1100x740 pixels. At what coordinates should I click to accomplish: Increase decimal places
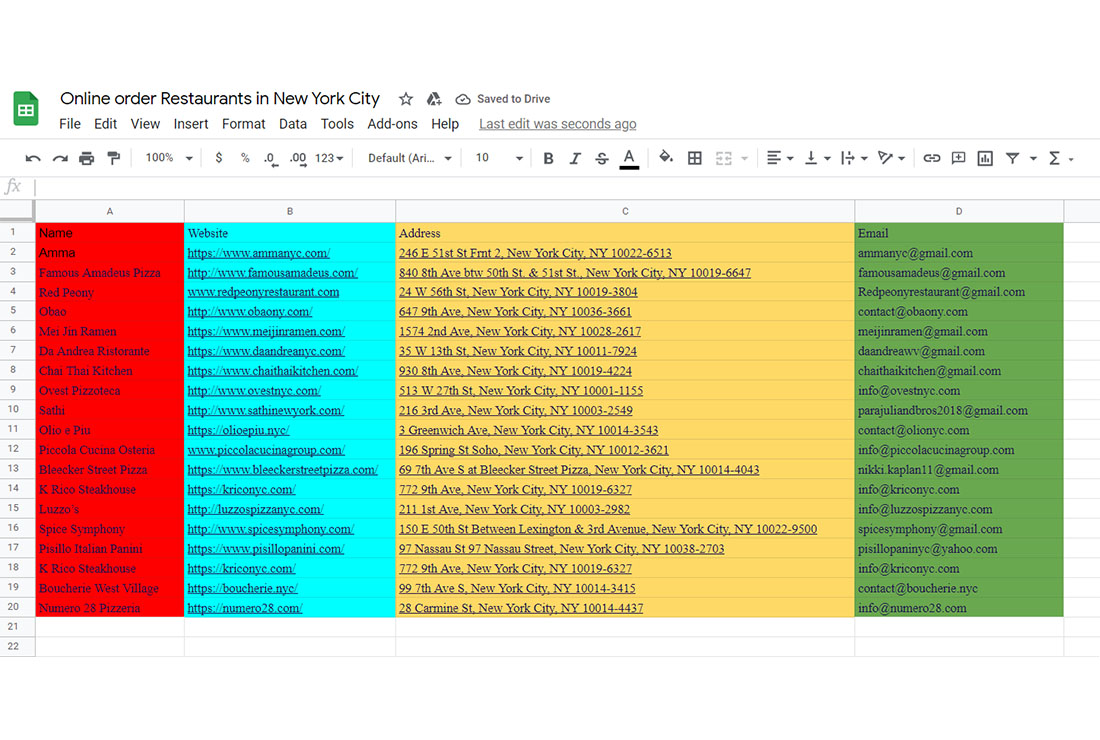point(298,159)
